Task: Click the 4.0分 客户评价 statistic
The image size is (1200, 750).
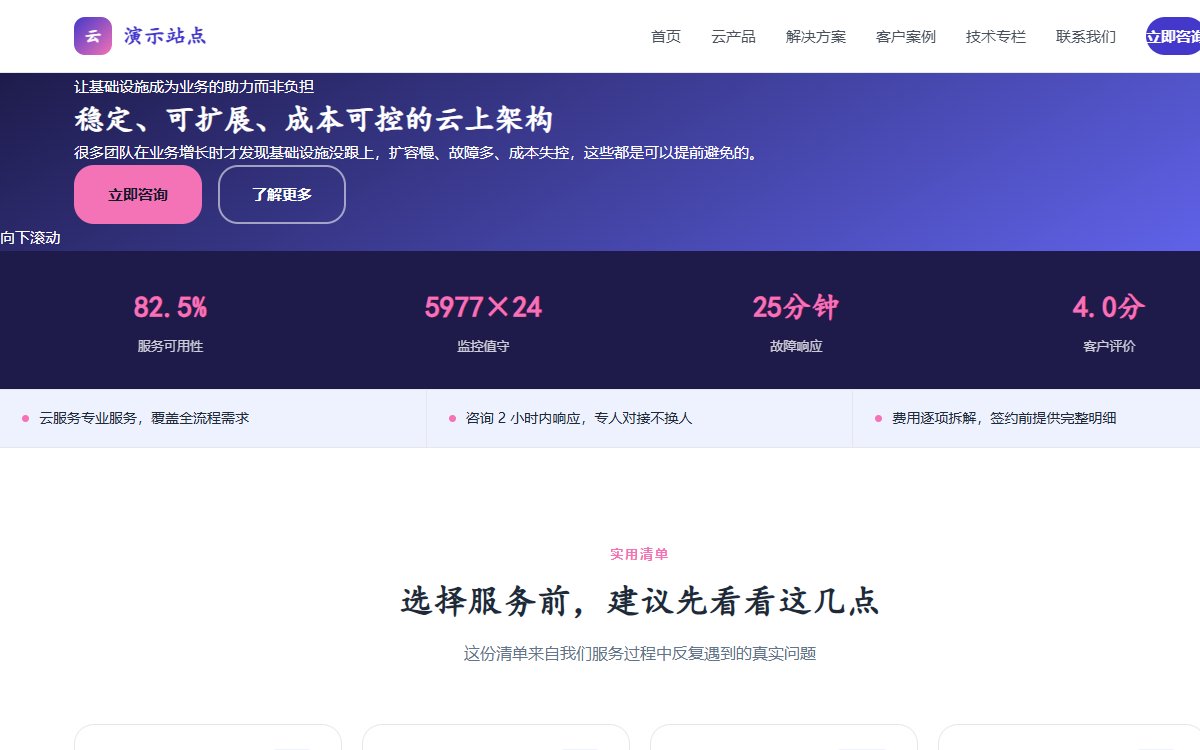Action: (x=1109, y=322)
